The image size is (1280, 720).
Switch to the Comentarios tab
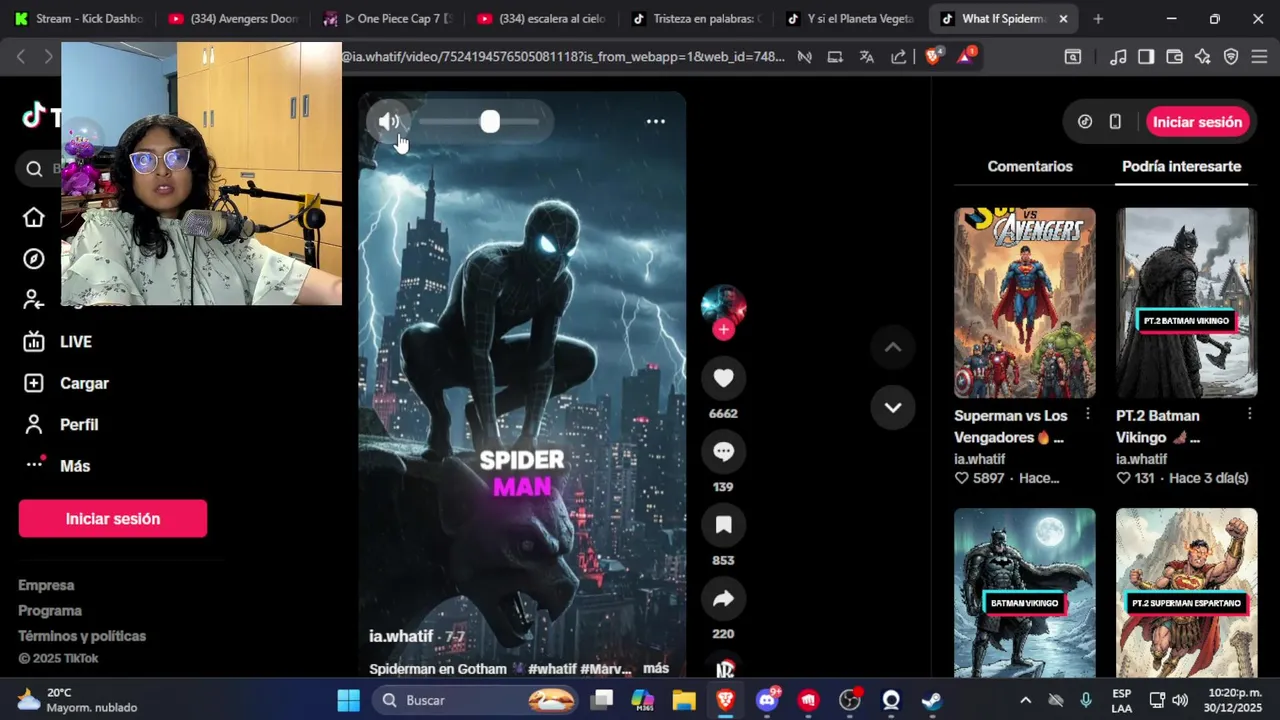coord(1030,167)
